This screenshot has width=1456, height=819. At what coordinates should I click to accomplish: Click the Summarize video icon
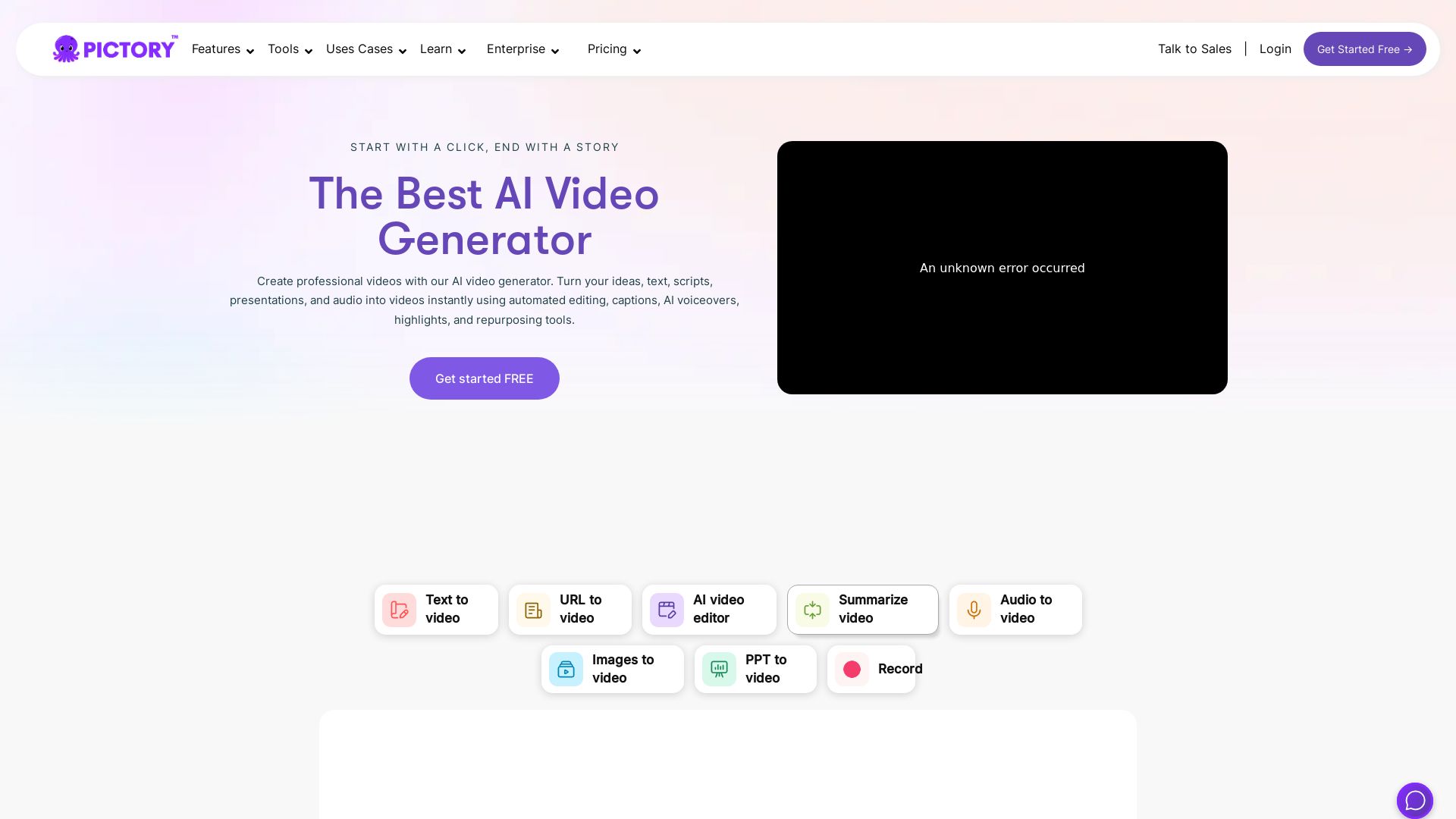coord(812,610)
